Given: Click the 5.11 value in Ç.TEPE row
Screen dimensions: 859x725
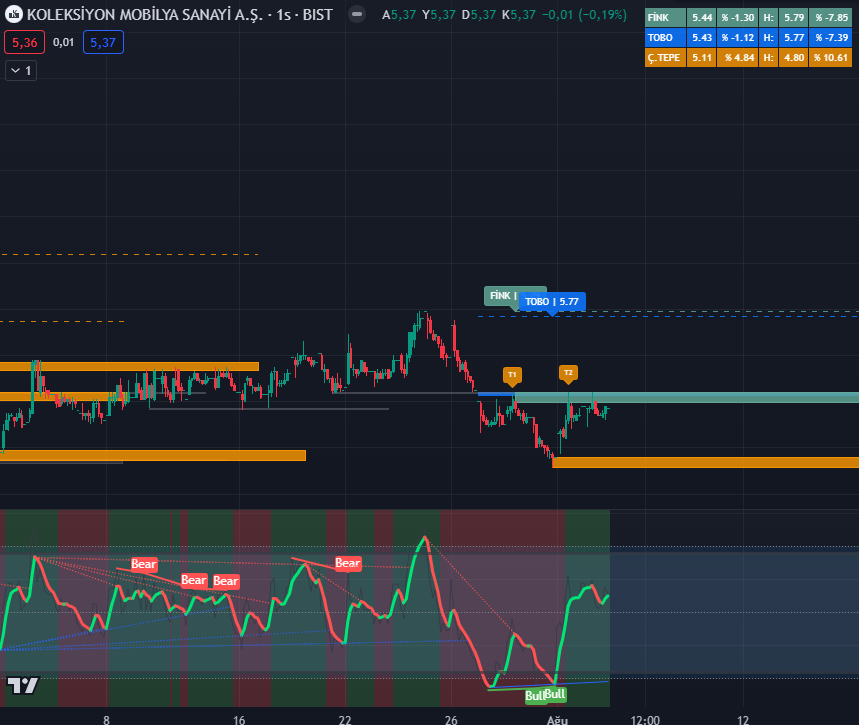Looking at the screenshot, I should pyautogui.click(x=702, y=58).
